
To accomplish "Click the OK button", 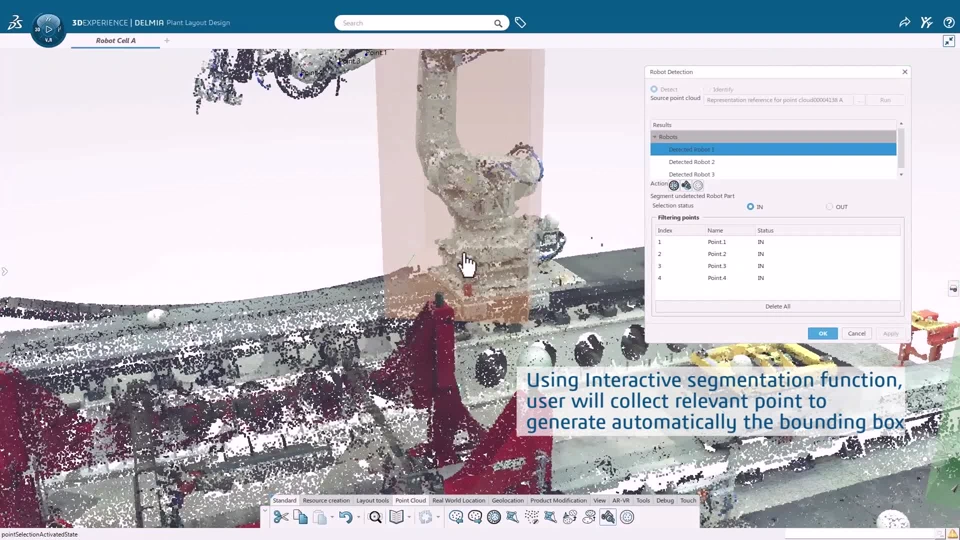I will [x=822, y=333].
